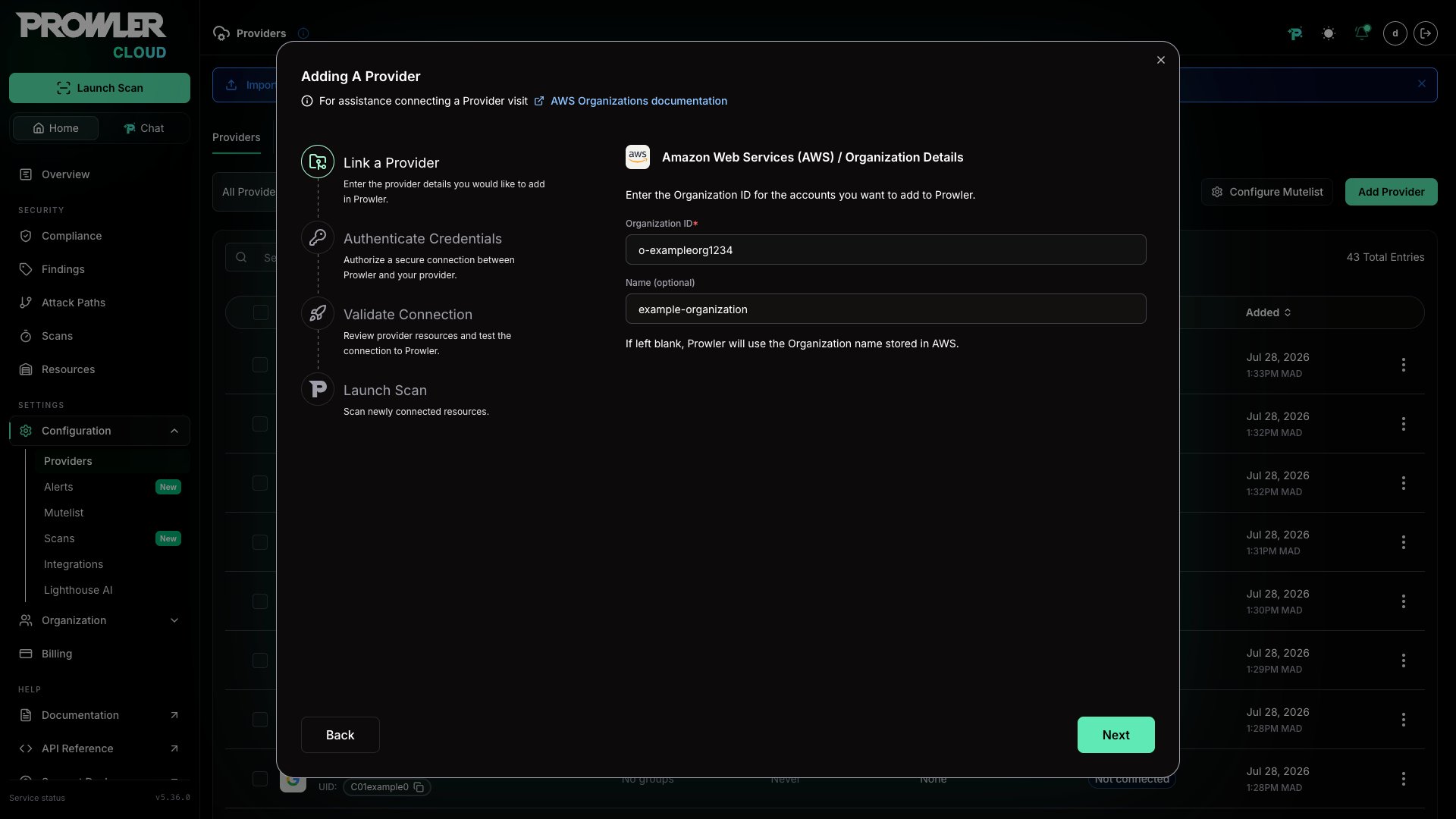Click the Providers tab in background page
This screenshot has width=1456, height=819.
pyautogui.click(x=236, y=137)
